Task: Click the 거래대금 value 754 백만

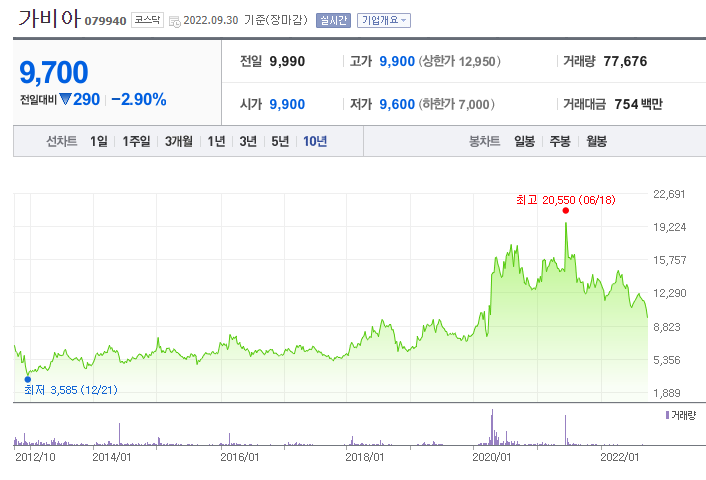Action: [x=638, y=104]
